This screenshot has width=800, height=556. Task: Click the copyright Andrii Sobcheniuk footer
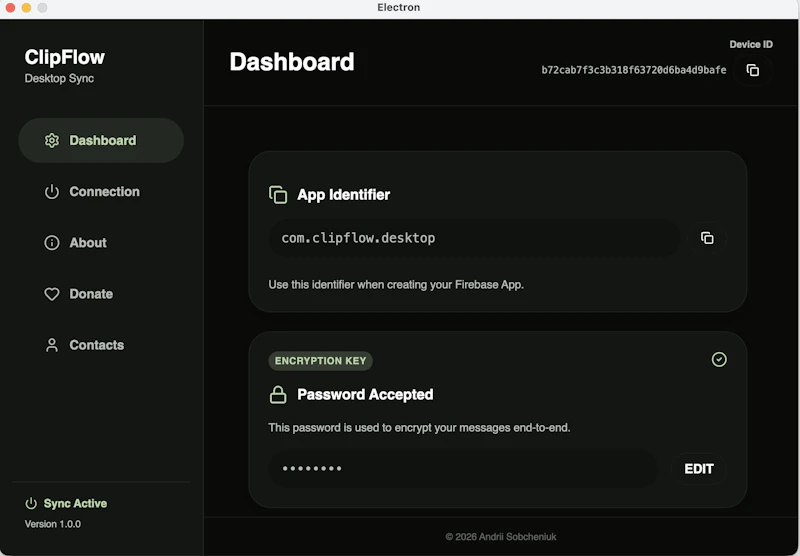(501, 537)
